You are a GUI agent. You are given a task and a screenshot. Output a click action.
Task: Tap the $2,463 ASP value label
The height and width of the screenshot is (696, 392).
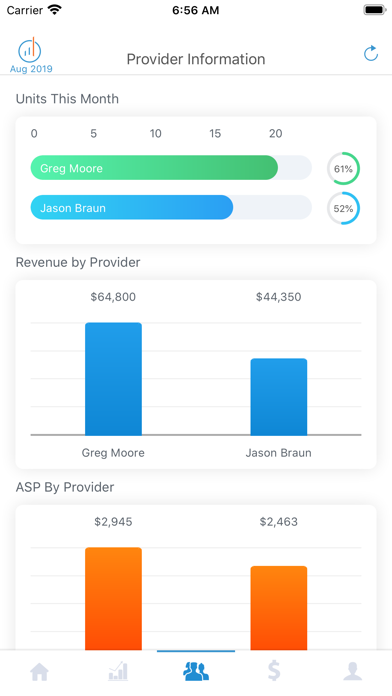(x=279, y=522)
